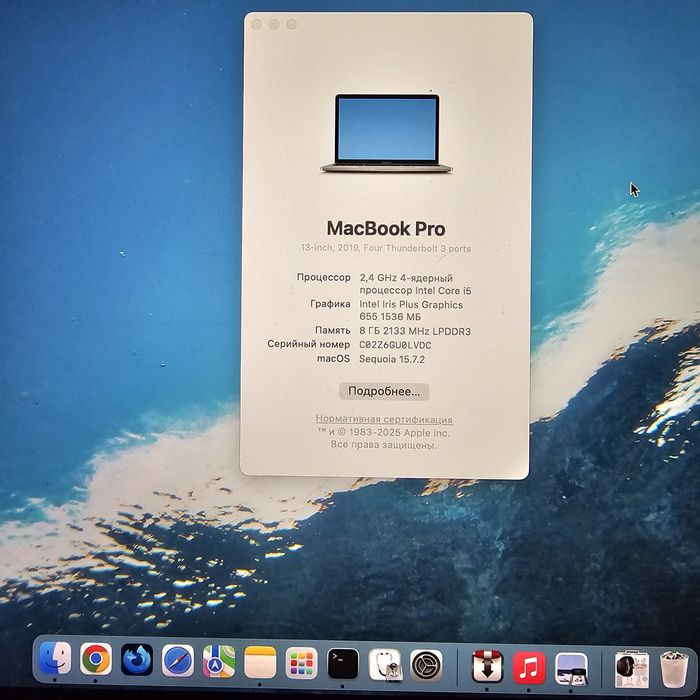Click the Процессор label

coord(324,277)
